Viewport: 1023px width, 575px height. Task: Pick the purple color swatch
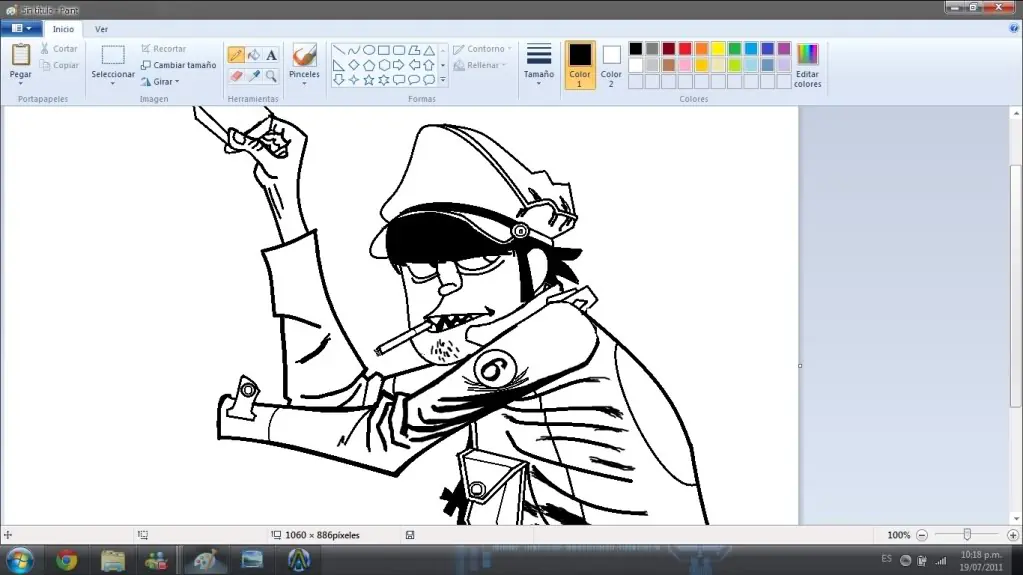click(784, 49)
